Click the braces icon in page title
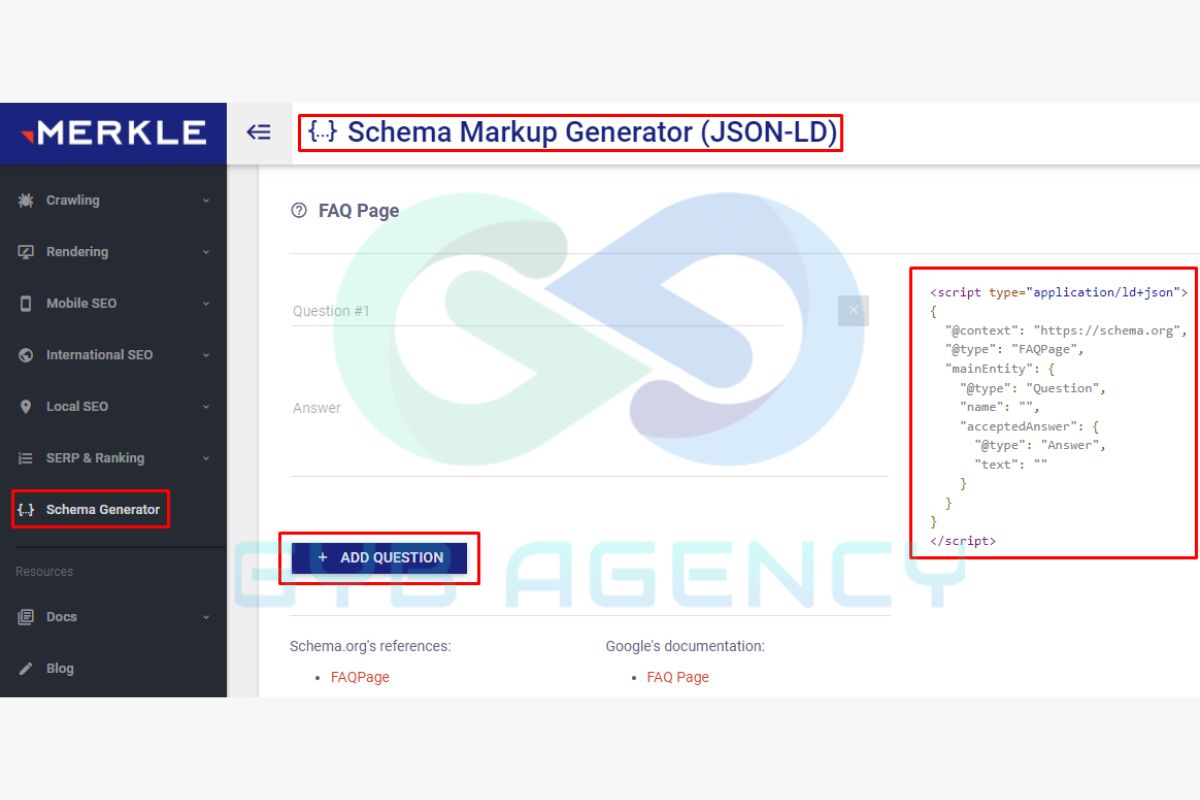This screenshot has width=1200, height=800. pos(322,131)
